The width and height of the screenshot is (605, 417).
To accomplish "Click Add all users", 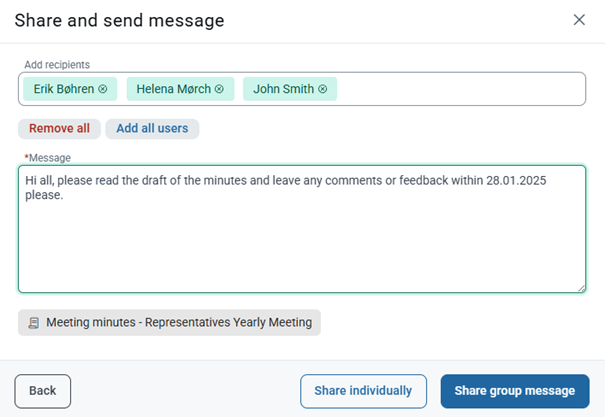I will tap(152, 128).
